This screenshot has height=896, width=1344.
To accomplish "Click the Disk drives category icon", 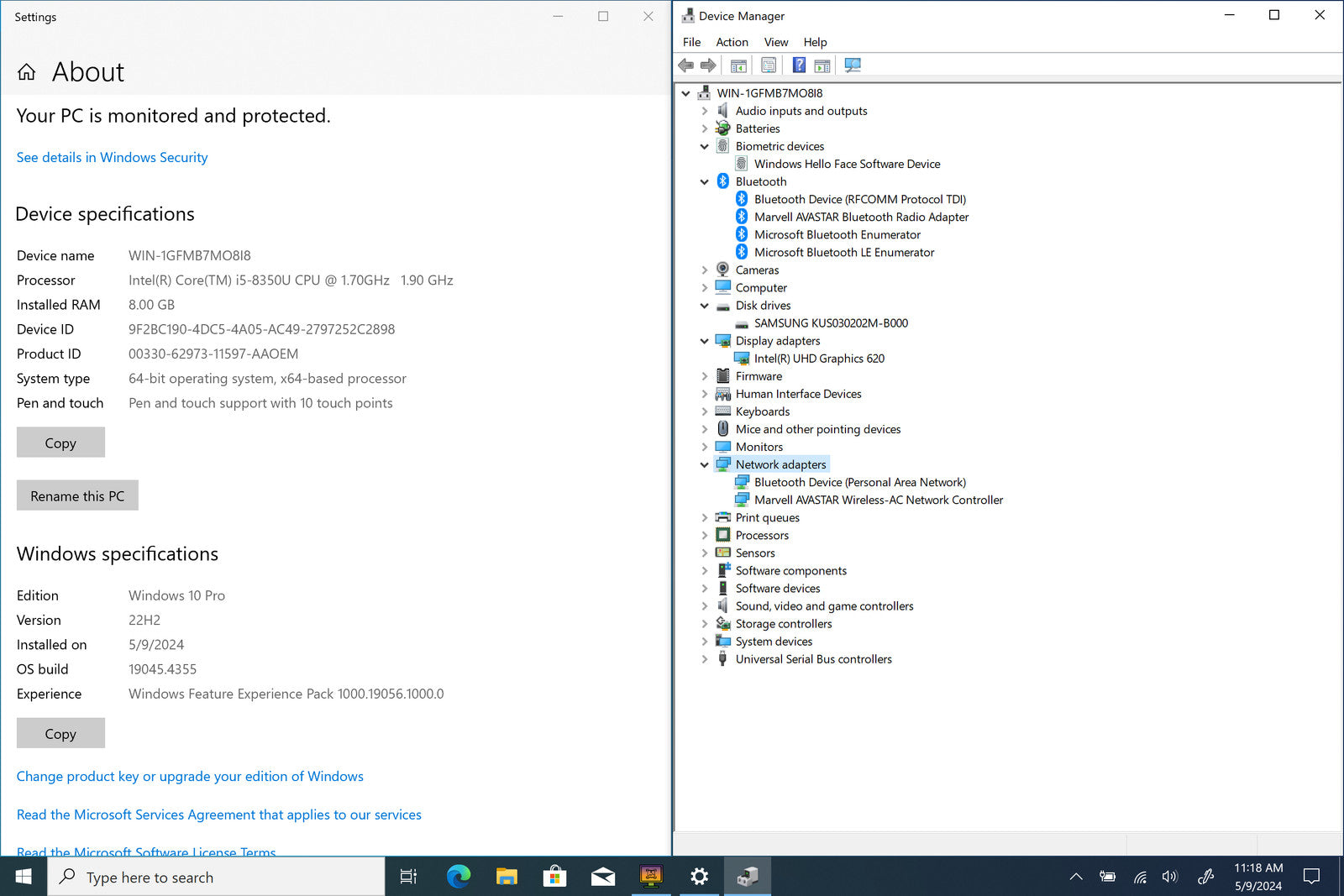I will [722, 306].
